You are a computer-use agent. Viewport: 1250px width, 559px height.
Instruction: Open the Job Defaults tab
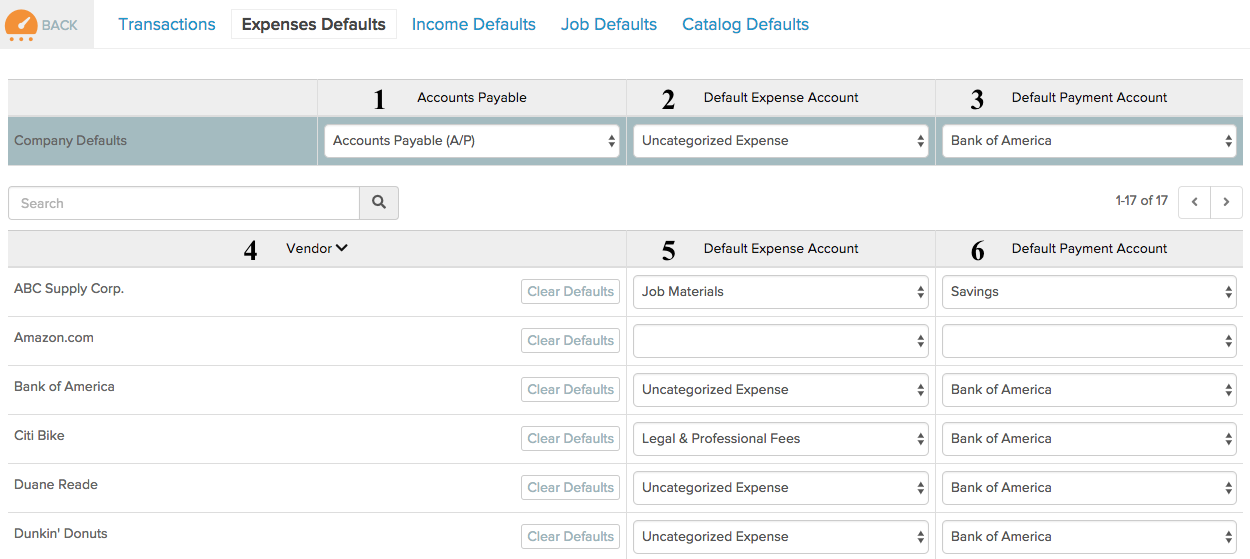(609, 24)
